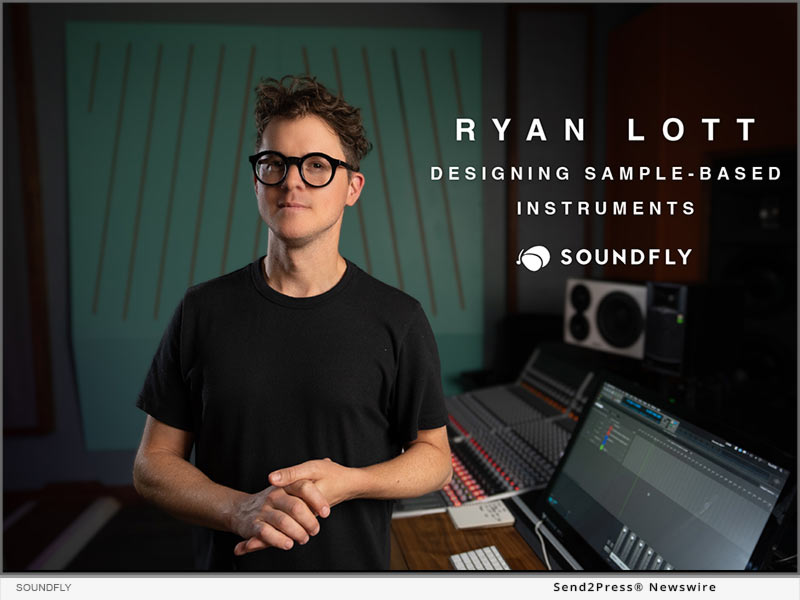Click the SOUNDFLY wordmark beside the logo

pos(627,257)
